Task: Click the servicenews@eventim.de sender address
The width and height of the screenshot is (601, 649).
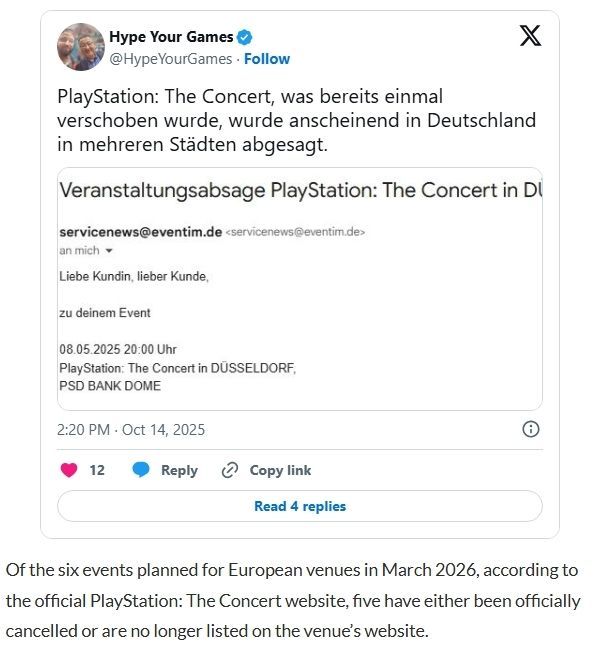Action: 140,231
